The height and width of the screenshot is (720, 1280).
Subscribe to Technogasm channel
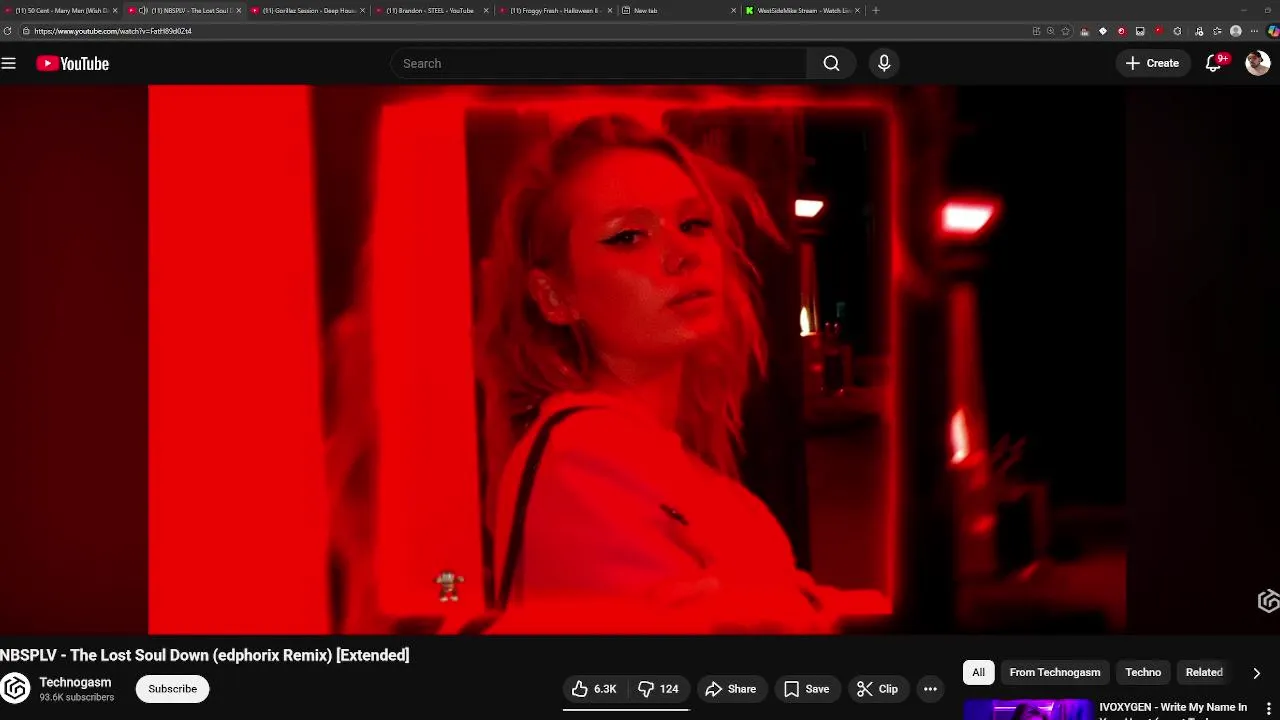point(172,689)
